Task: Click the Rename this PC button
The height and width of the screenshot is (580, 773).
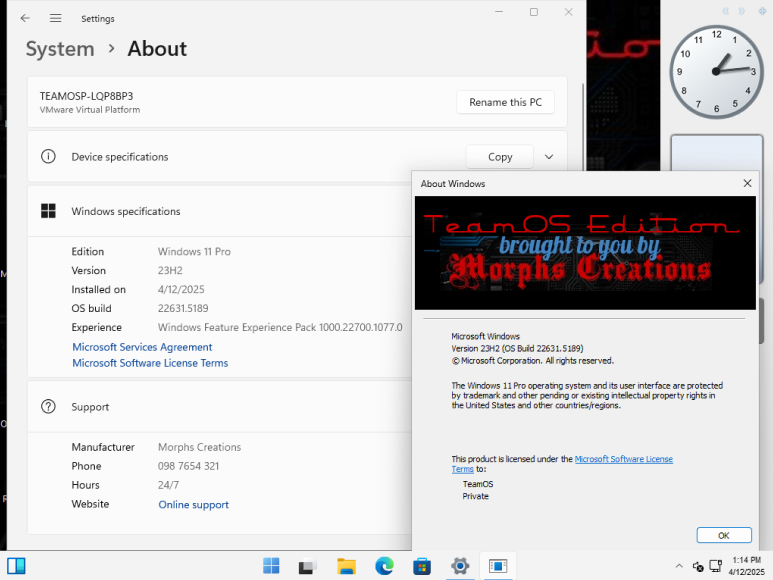Action: tap(505, 102)
